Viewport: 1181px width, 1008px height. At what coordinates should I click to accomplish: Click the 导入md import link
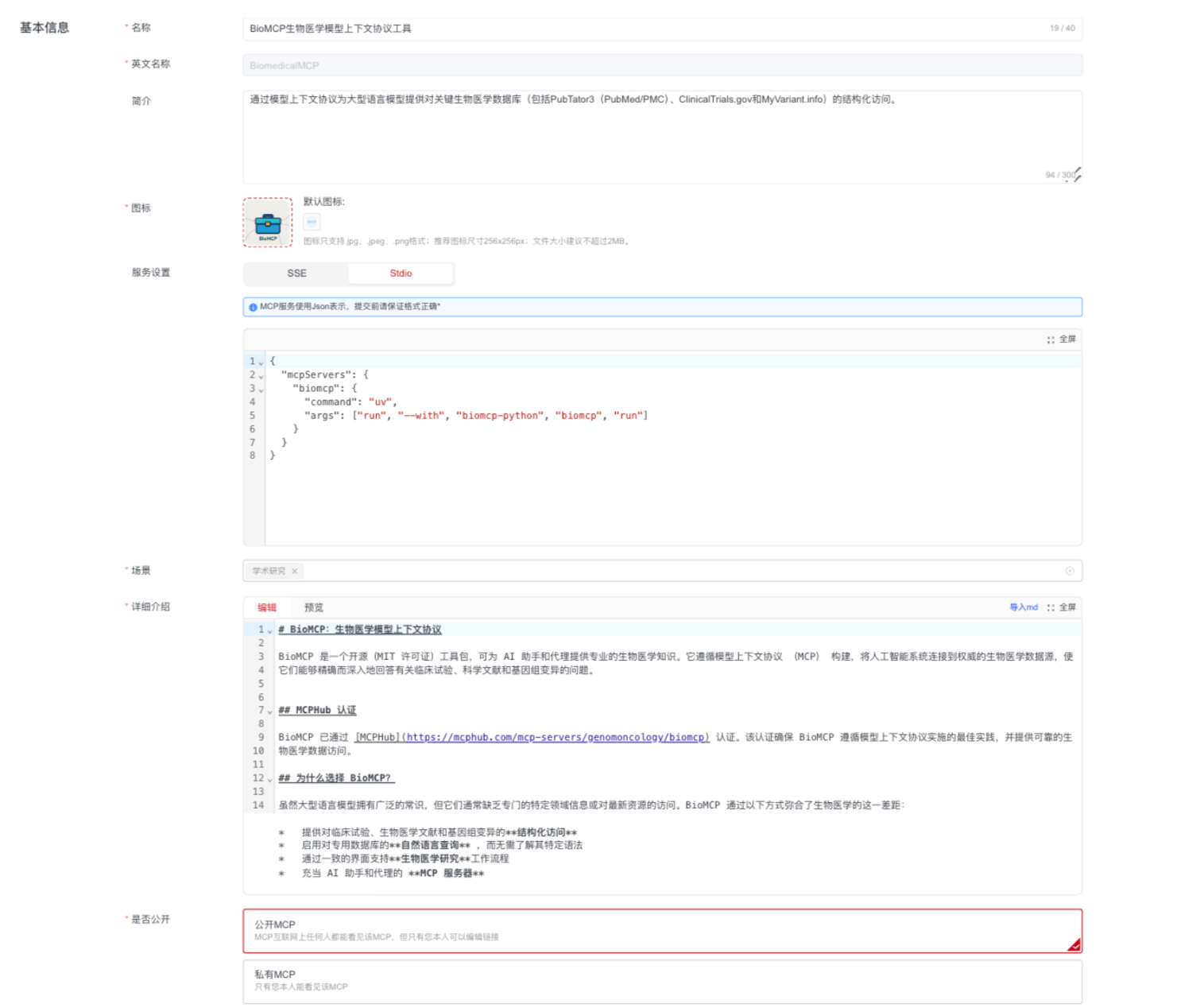click(x=1024, y=607)
